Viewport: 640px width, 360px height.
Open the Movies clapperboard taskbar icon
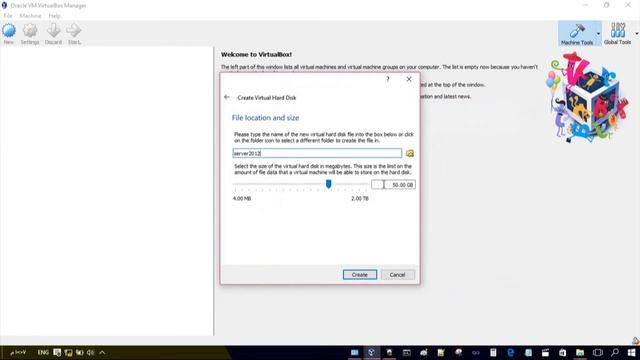pyautogui.click(x=545, y=352)
